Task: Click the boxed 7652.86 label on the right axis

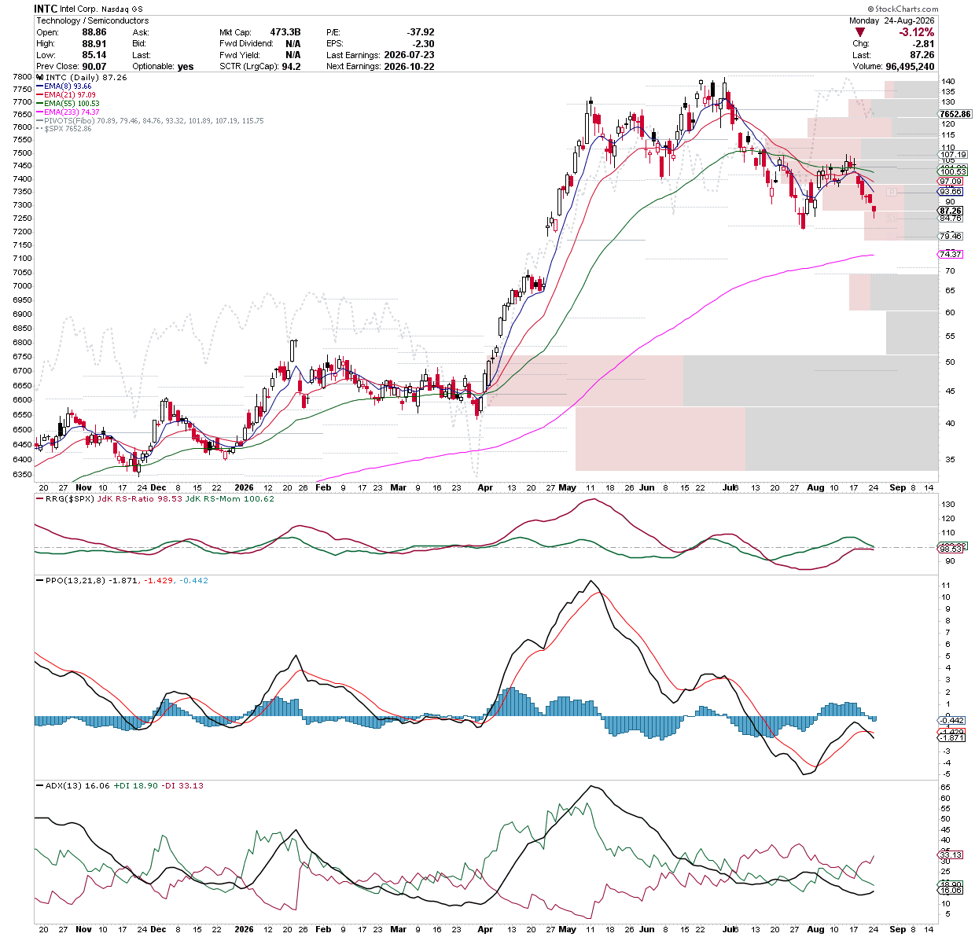Action: click(955, 114)
